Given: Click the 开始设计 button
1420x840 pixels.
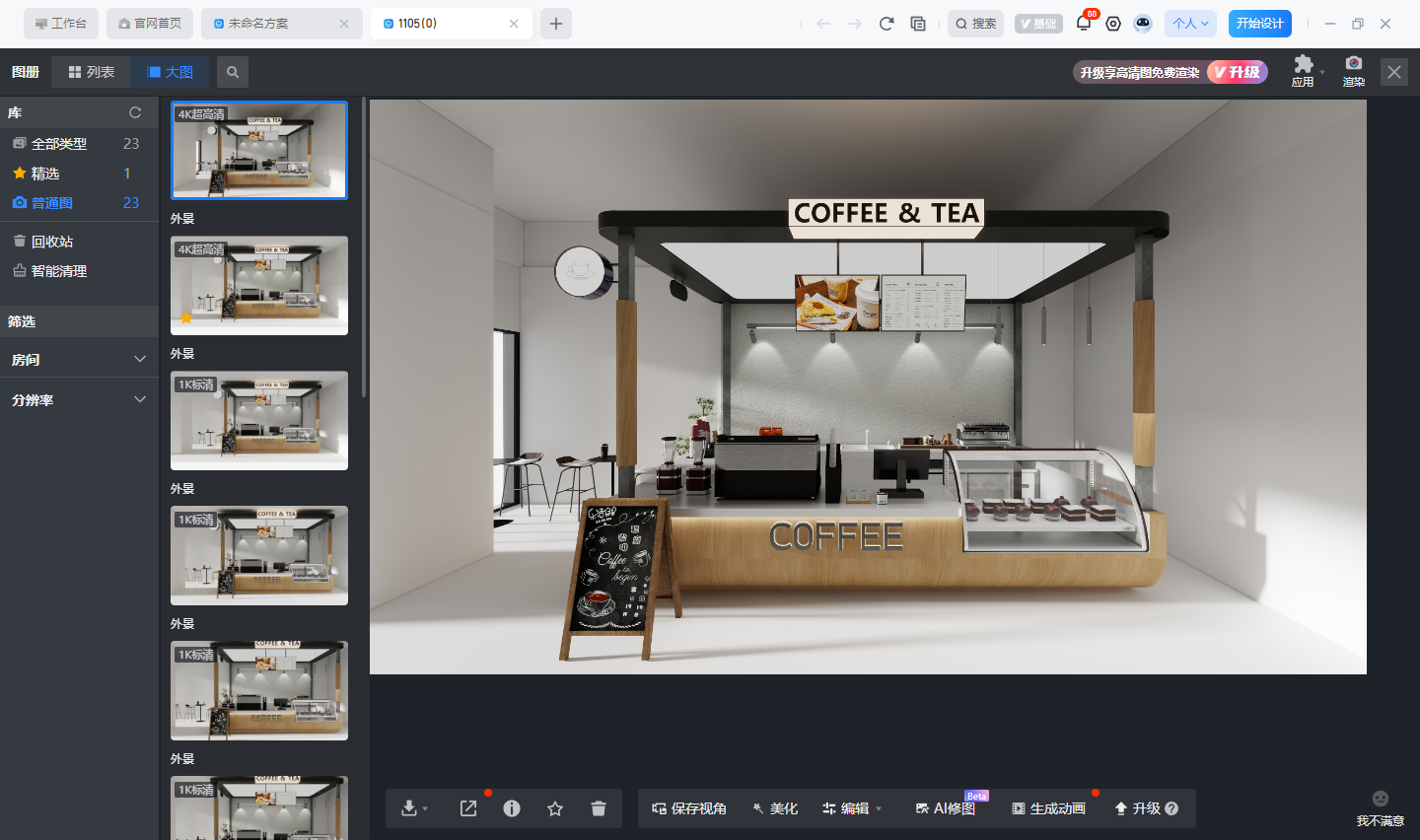Looking at the screenshot, I should coord(1259,24).
